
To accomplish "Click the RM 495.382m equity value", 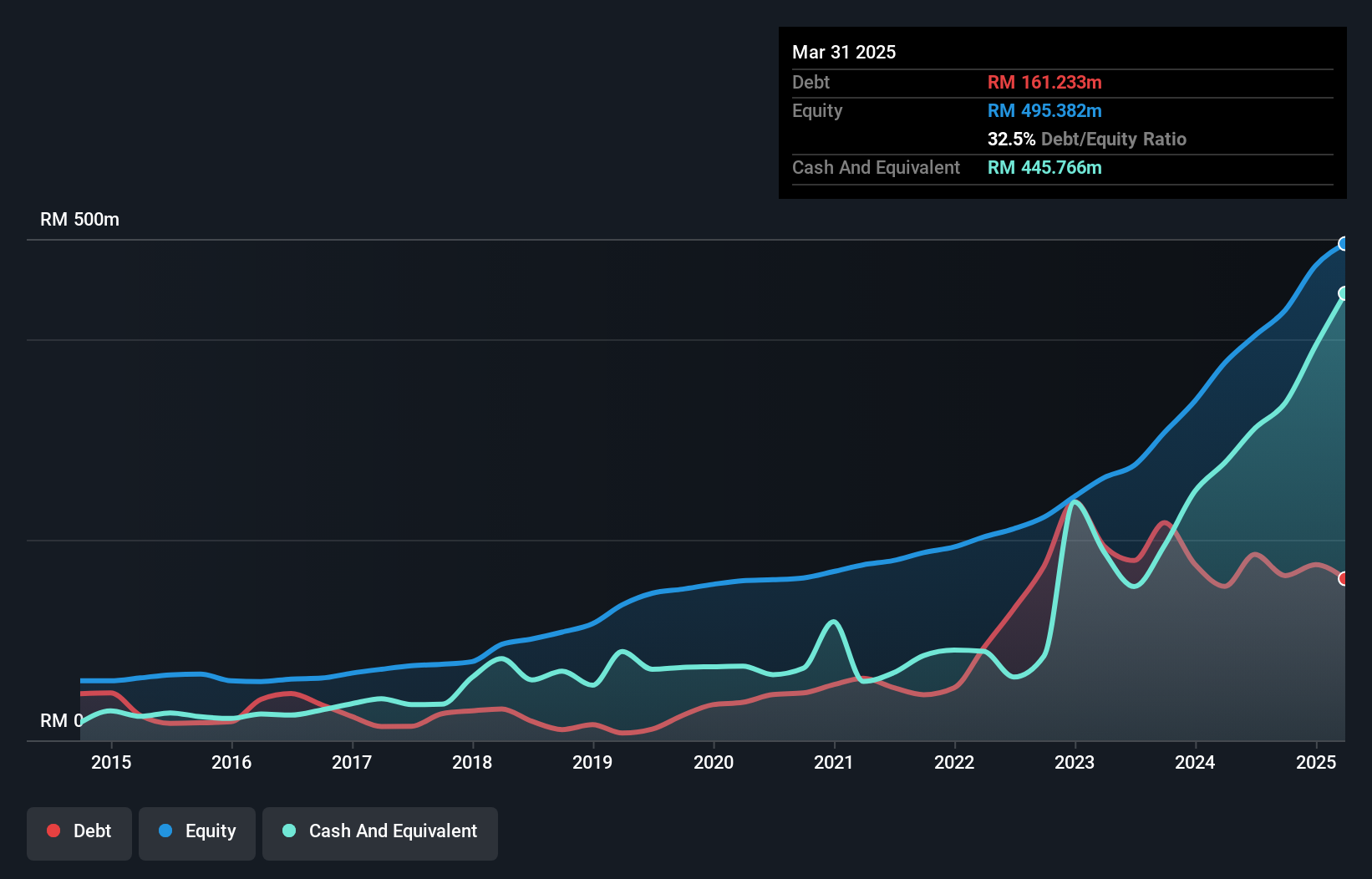I will [x=1044, y=111].
